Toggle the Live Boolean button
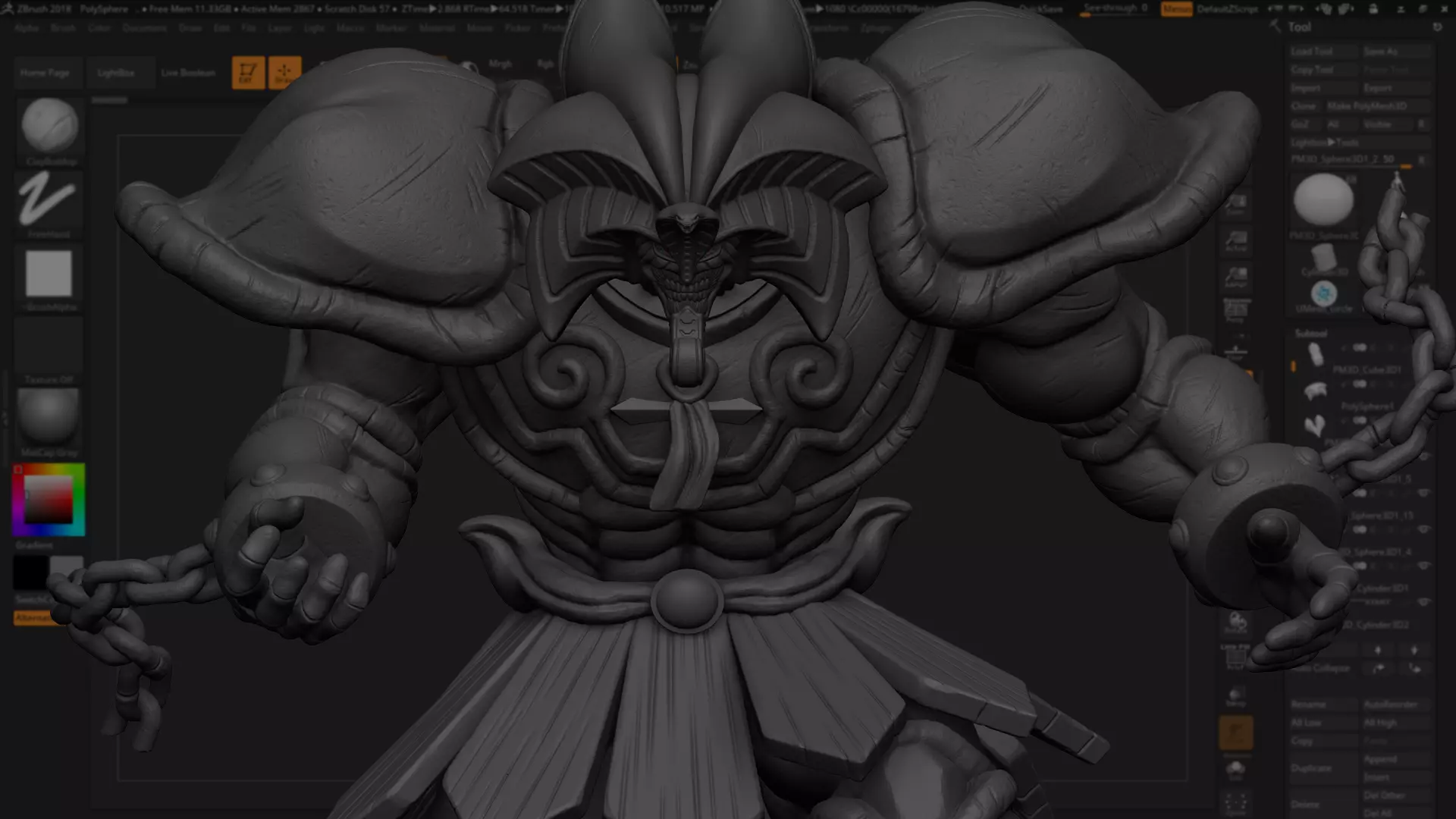The width and height of the screenshot is (1456, 819). tap(188, 73)
